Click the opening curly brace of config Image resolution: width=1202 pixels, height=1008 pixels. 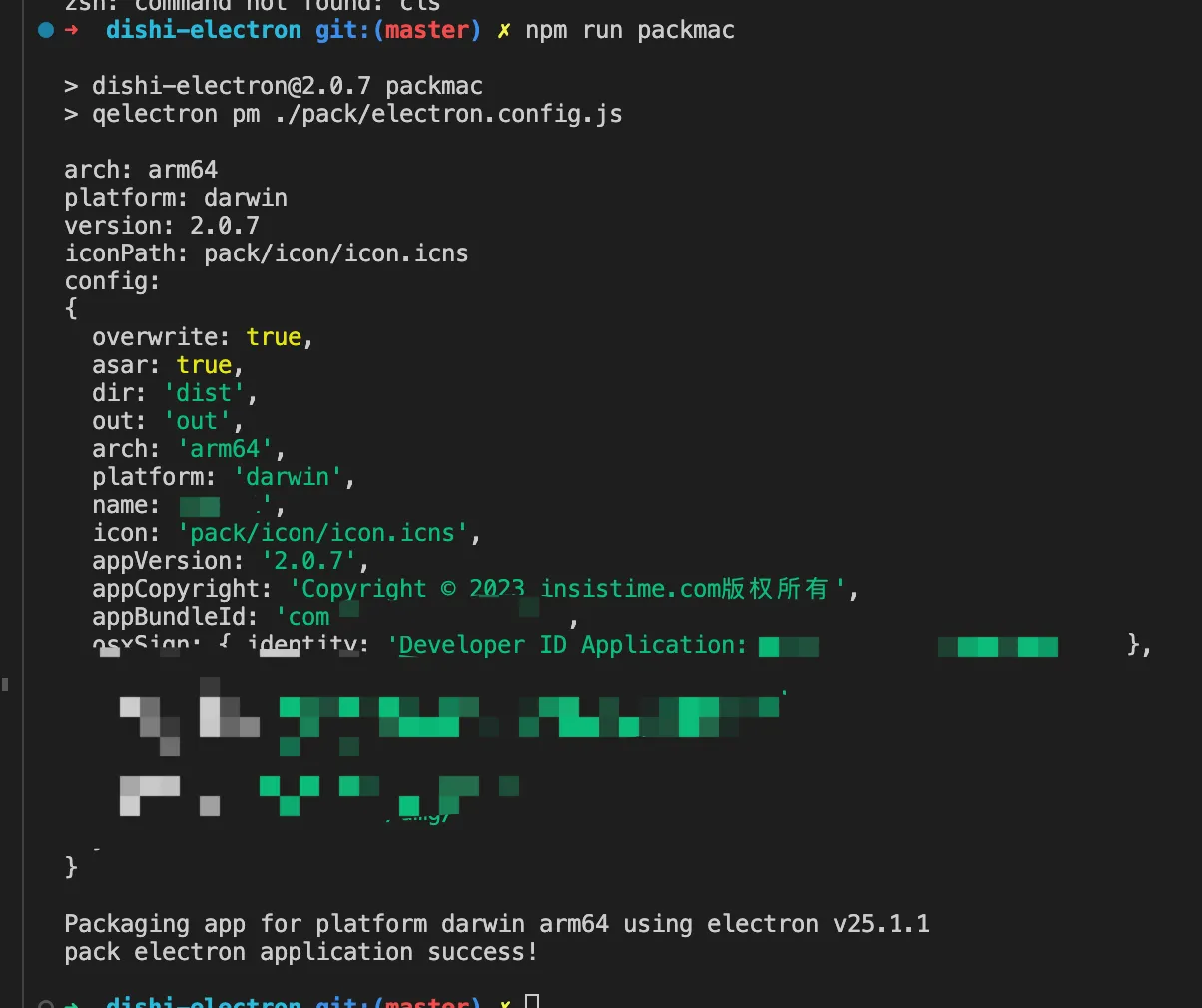(71, 309)
